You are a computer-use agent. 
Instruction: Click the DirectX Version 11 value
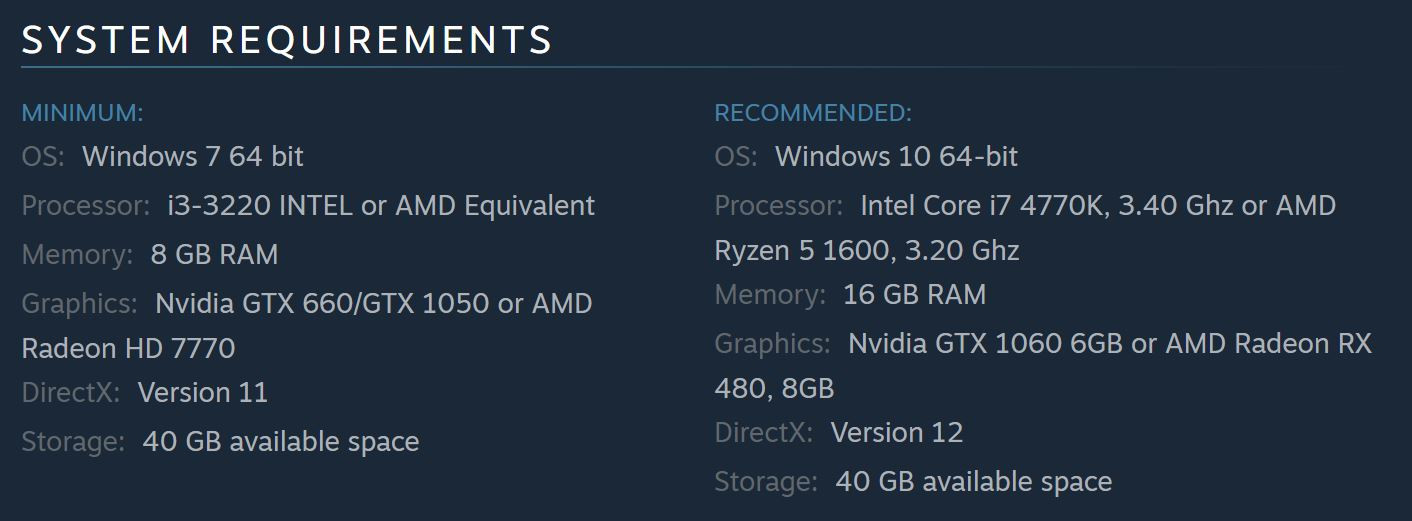[x=203, y=392]
